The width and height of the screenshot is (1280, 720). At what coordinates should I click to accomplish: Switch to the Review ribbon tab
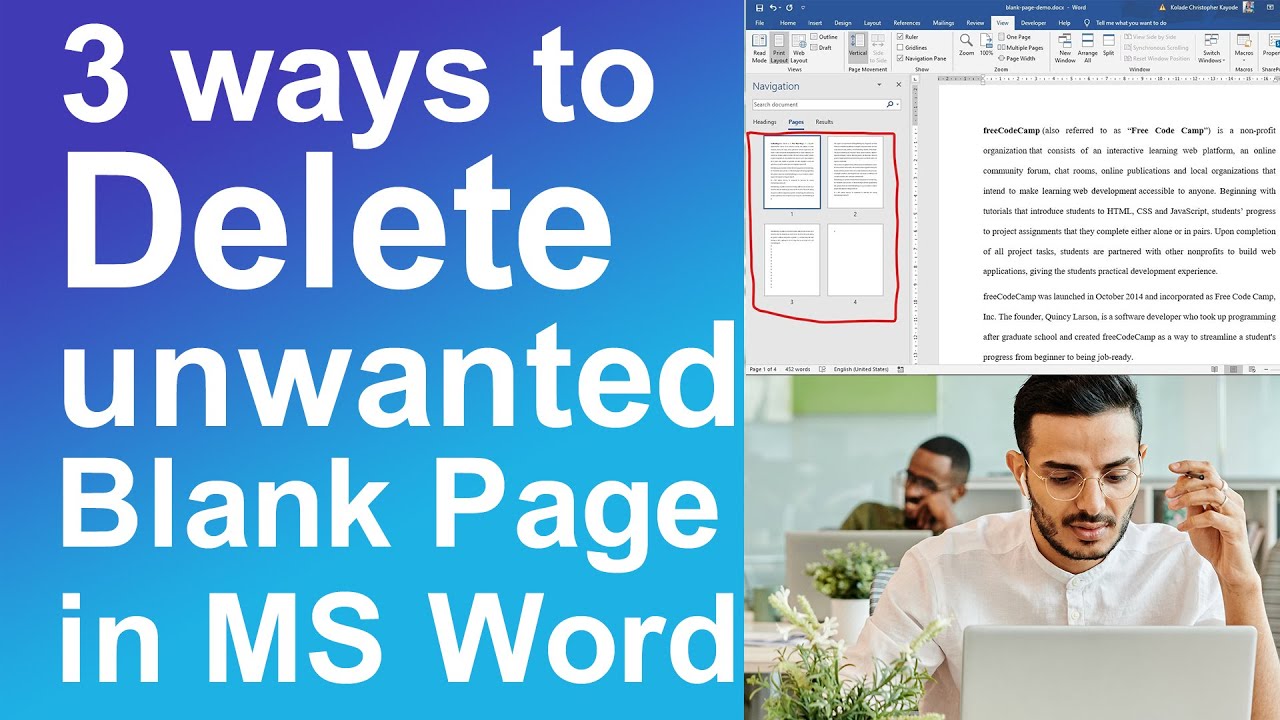coord(975,22)
